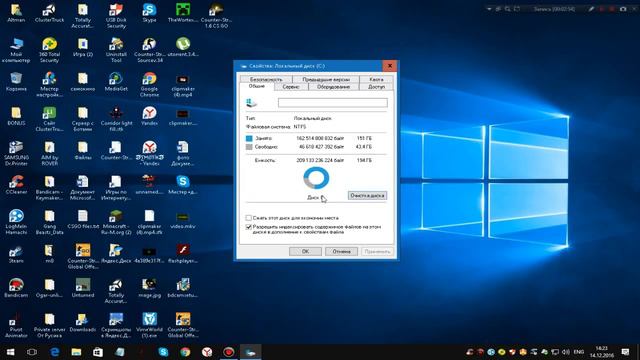This screenshot has width=640, height=360.
Task: Open the Store icon on the taskbar
Action: click(98, 352)
